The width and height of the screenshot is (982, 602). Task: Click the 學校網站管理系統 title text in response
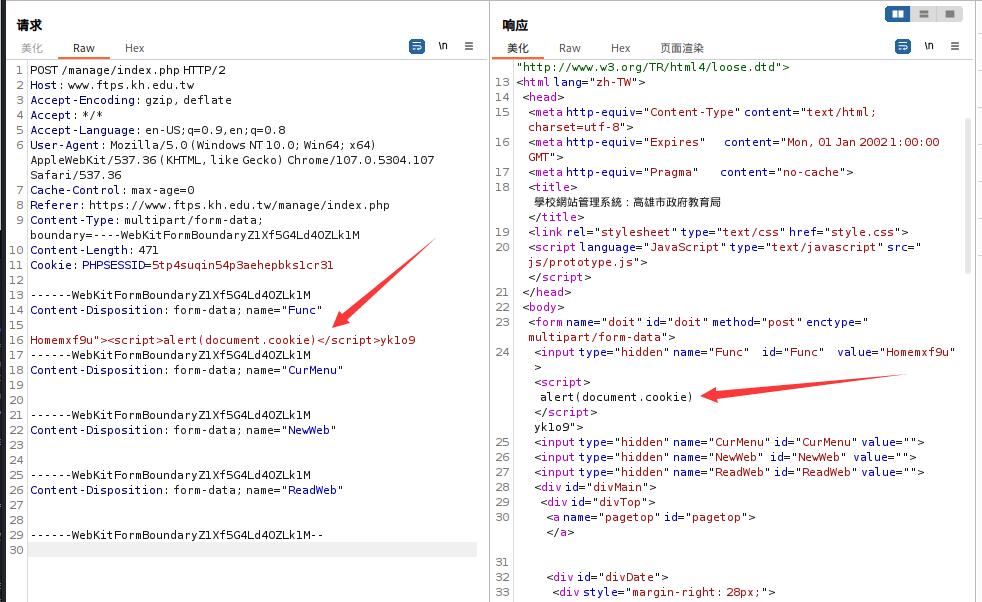tap(627, 202)
